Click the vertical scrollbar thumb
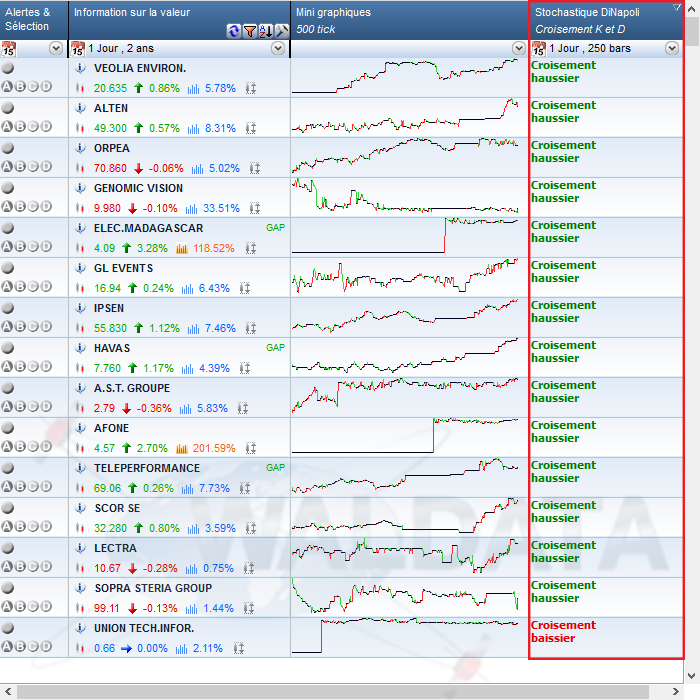700x700 pixels. pyautogui.click(x=692, y=31)
